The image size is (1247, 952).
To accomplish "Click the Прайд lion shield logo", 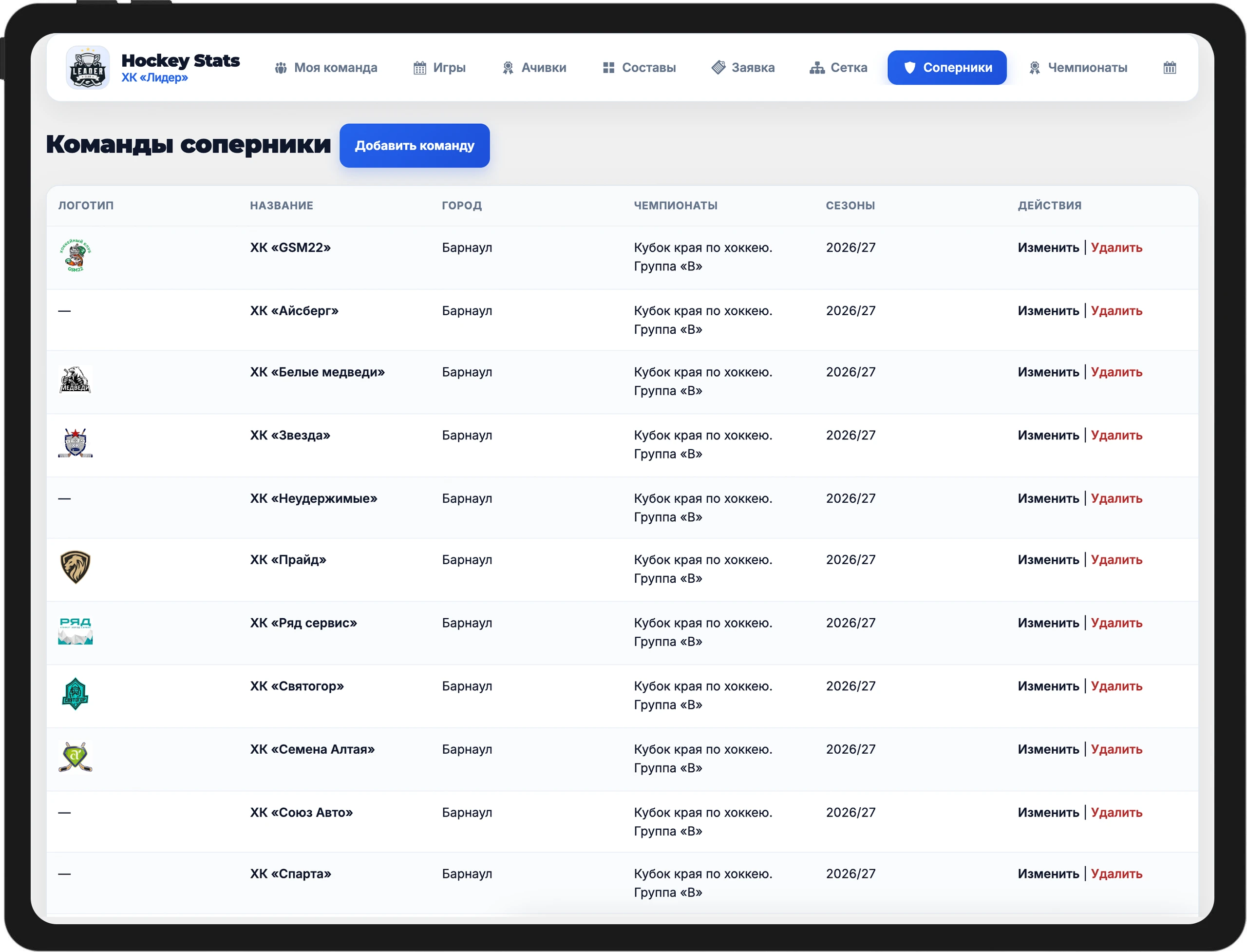I will 76,567.
